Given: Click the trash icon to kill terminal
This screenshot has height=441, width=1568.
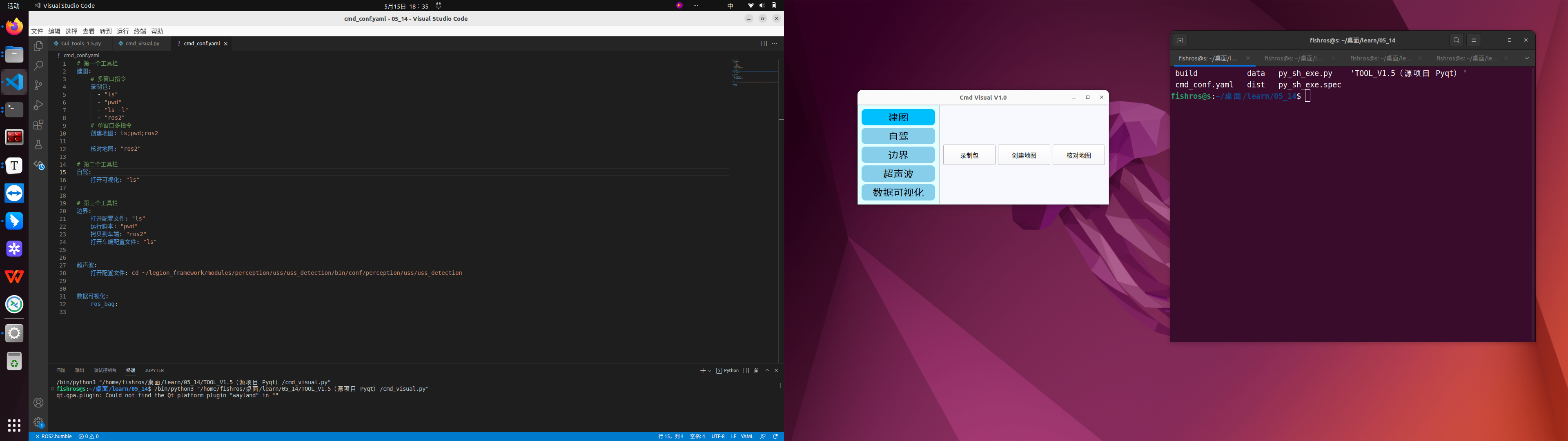Looking at the screenshot, I should point(757,370).
